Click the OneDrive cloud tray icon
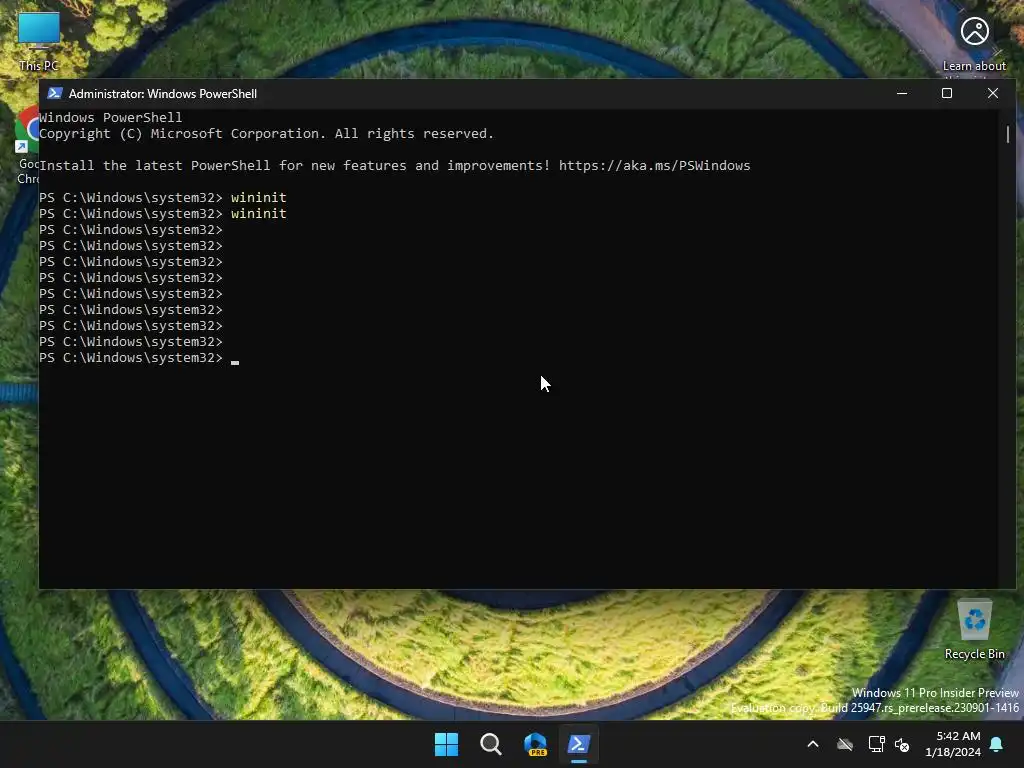This screenshot has width=1024, height=768. point(845,744)
